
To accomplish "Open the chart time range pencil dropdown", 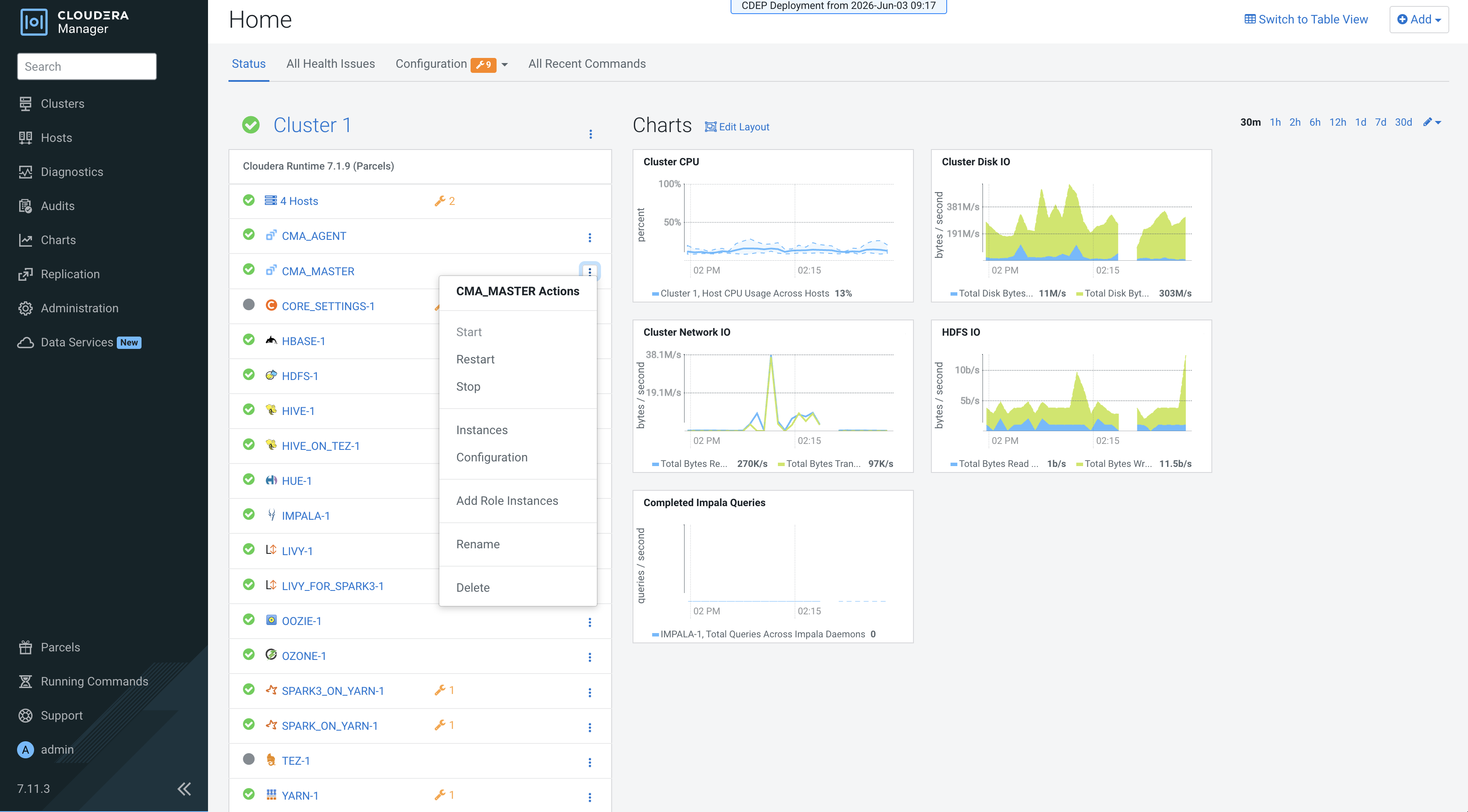I will 1432,122.
